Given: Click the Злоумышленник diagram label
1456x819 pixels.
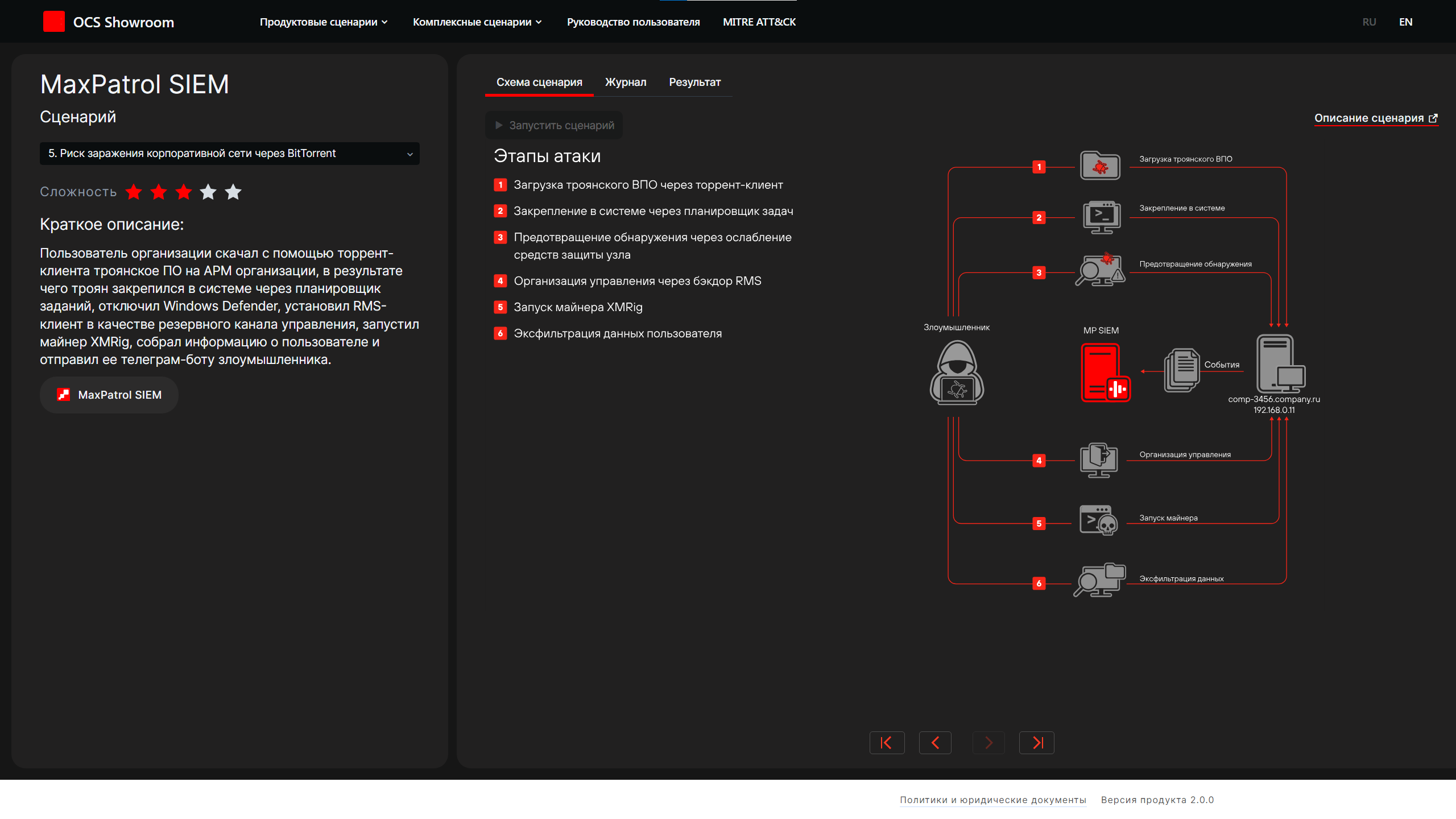Looking at the screenshot, I should (x=957, y=328).
